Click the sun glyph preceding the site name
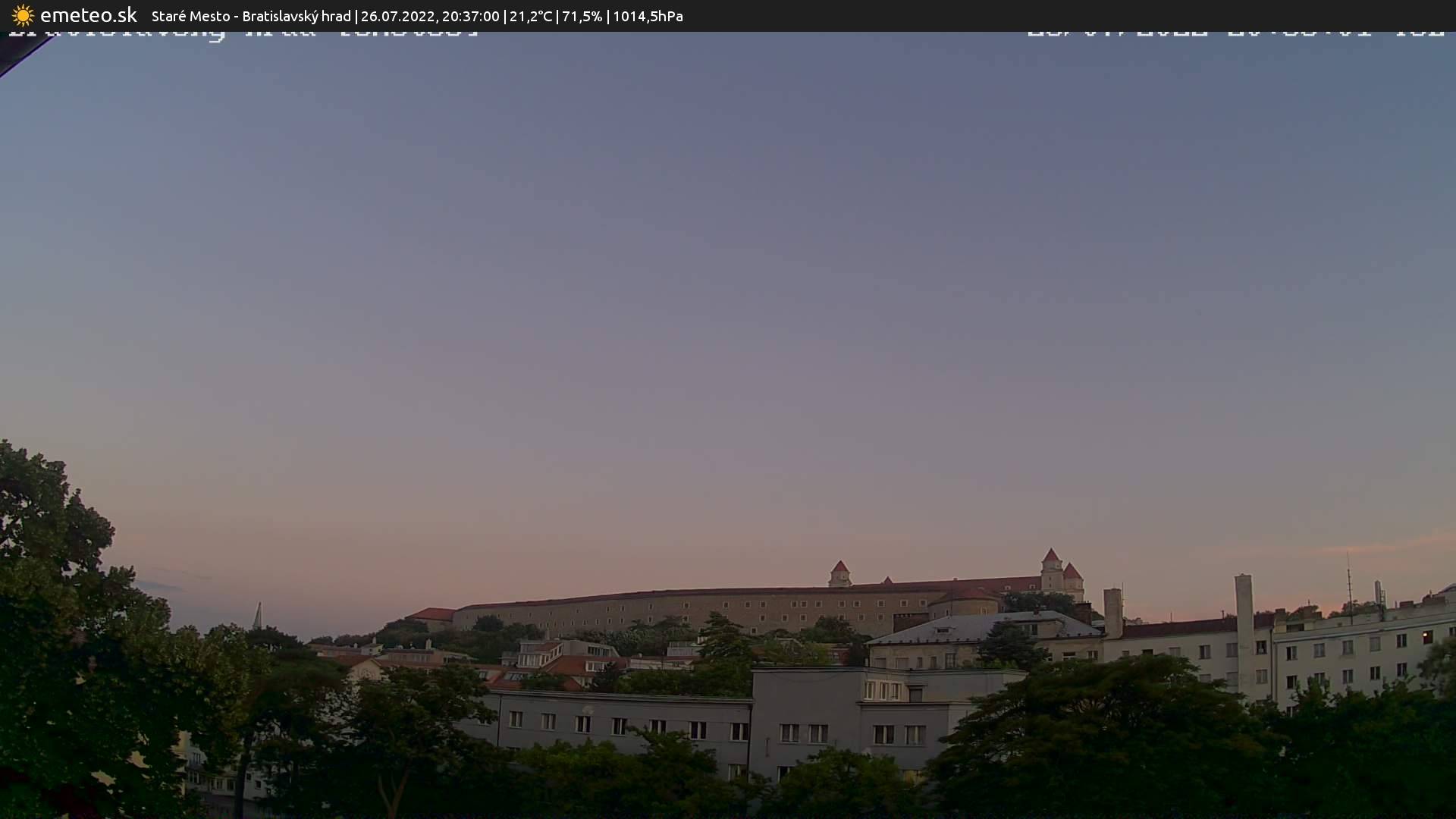The height and width of the screenshot is (819, 1456). 23,15
